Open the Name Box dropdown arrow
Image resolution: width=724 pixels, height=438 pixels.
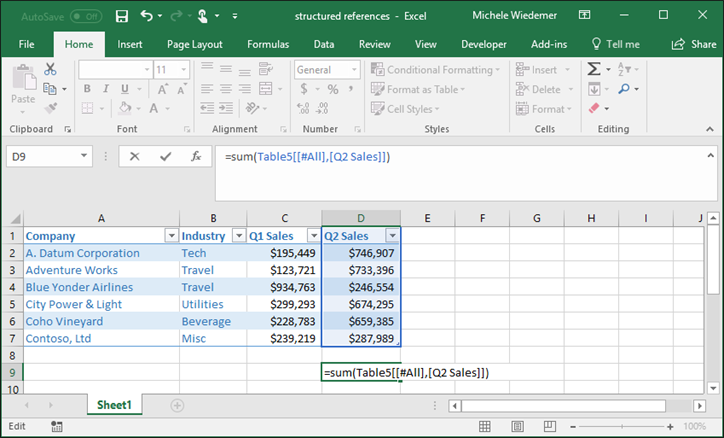(x=84, y=156)
